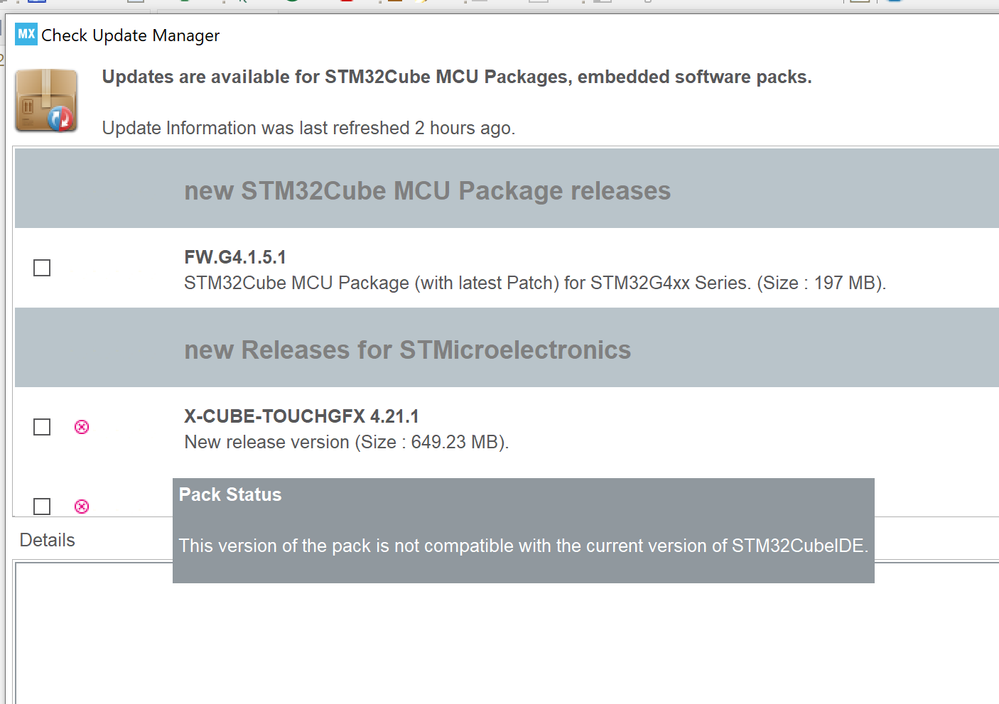Click the last refreshed 2 hours ago text
999x704 pixels.
click(308, 128)
